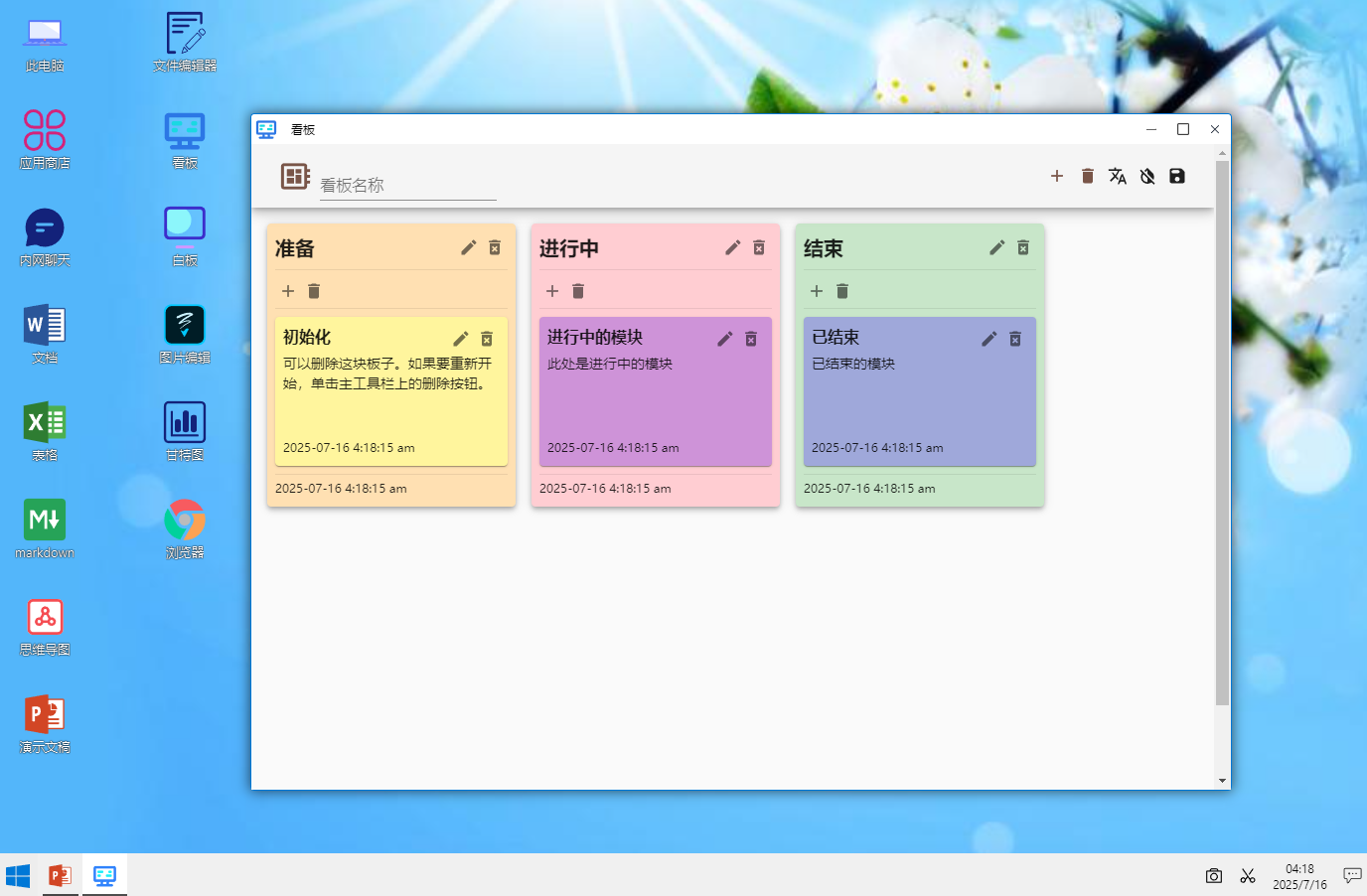Image resolution: width=1367 pixels, height=896 pixels.
Task: Open the 白板 desktop shortcut
Action: click(185, 236)
